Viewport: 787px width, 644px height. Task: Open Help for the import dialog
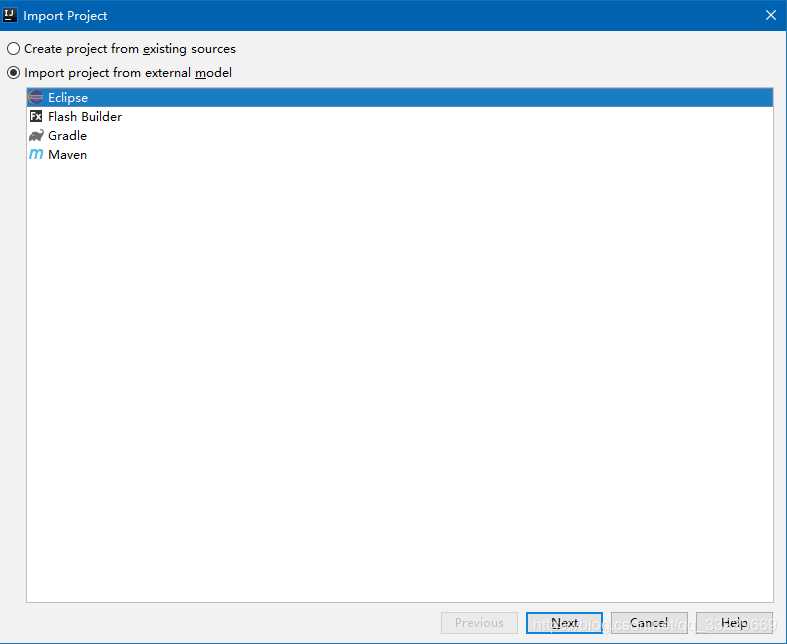click(734, 623)
